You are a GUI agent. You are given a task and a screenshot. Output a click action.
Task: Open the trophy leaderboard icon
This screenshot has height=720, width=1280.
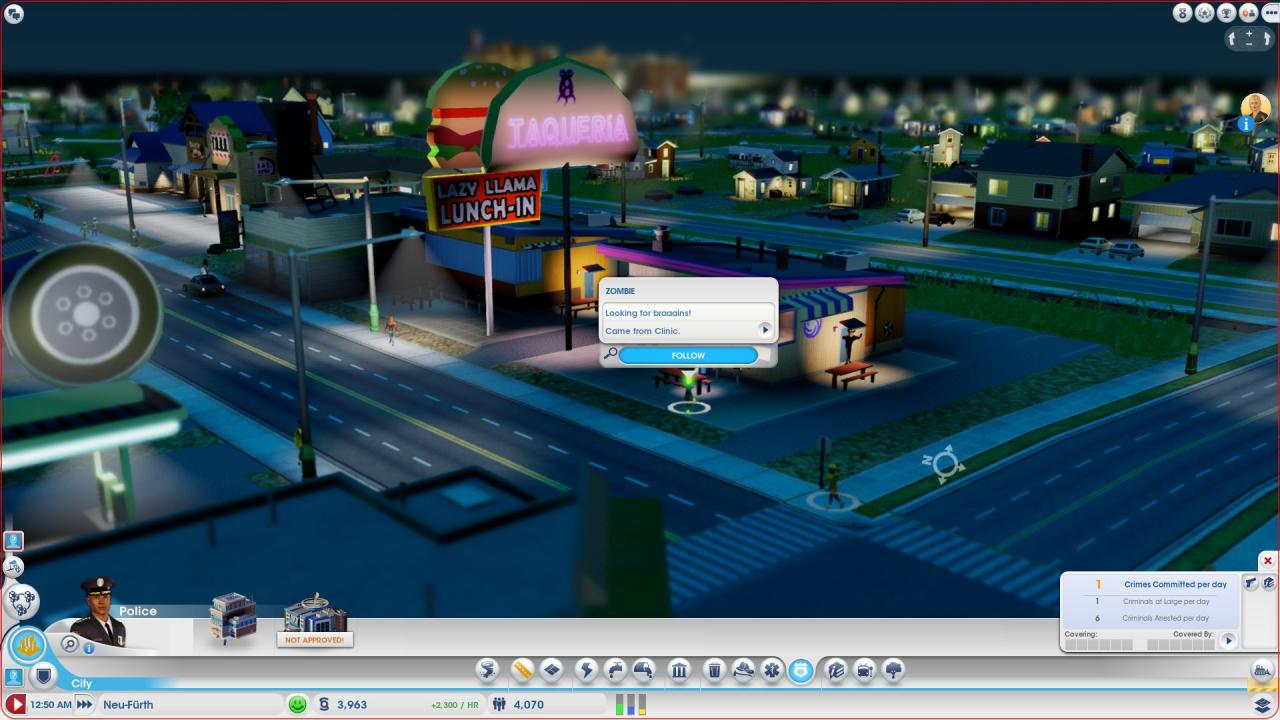click(x=1227, y=13)
